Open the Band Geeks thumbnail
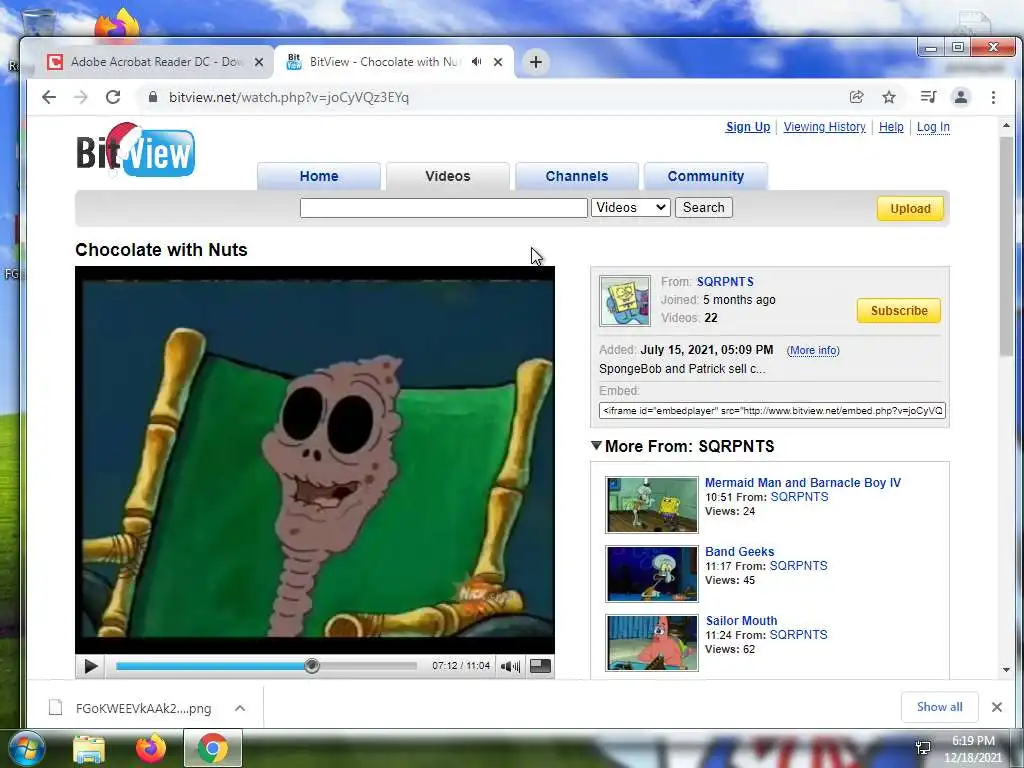The width and height of the screenshot is (1024, 768). coord(652,573)
